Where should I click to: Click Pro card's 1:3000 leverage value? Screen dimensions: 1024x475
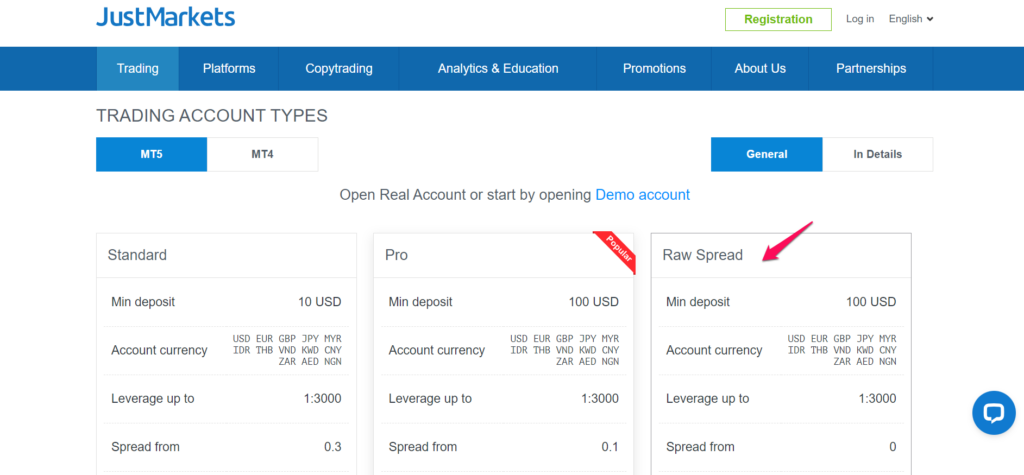(x=600, y=399)
